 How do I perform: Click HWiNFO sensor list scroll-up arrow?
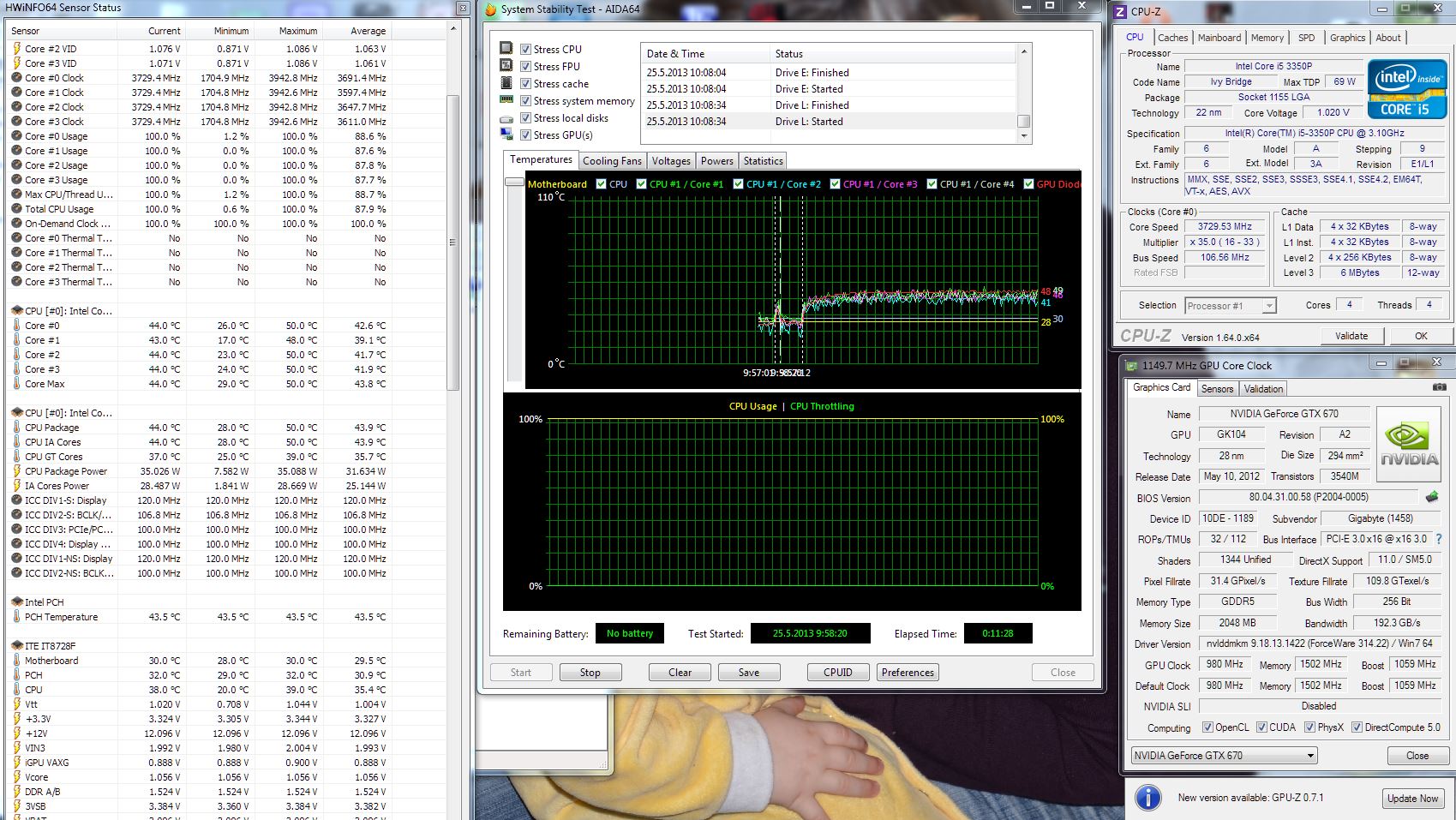click(x=453, y=29)
